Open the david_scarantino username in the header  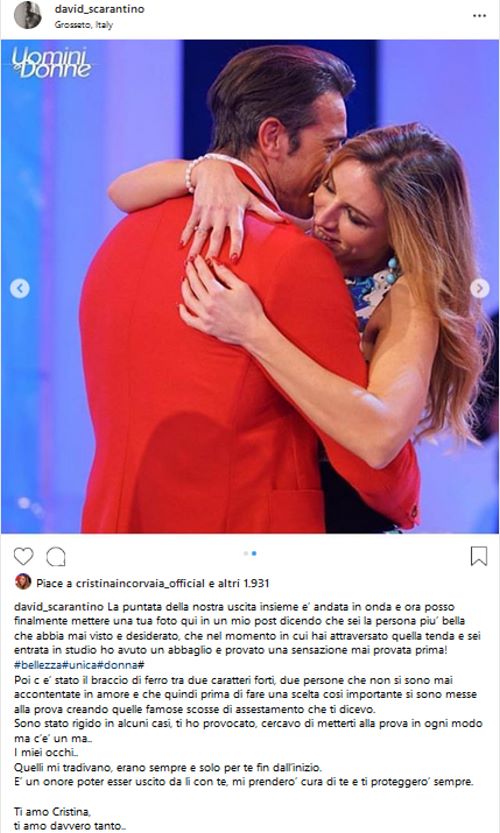point(99,9)
